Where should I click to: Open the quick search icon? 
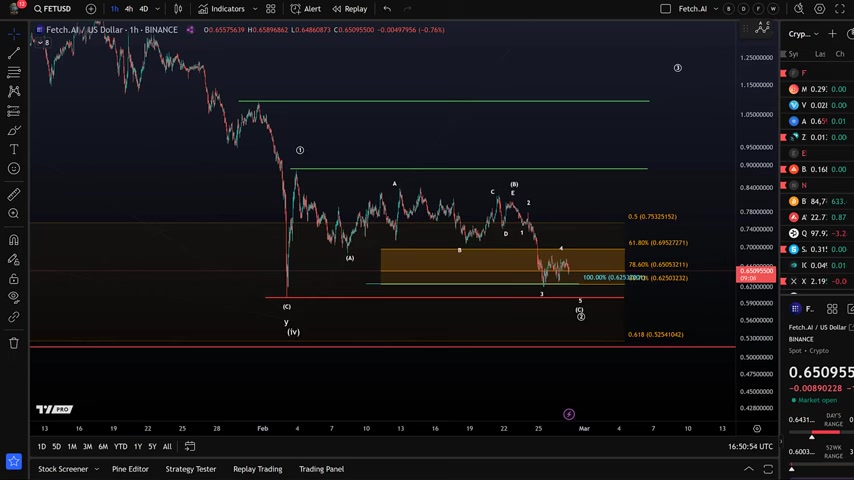pos(798,9)
